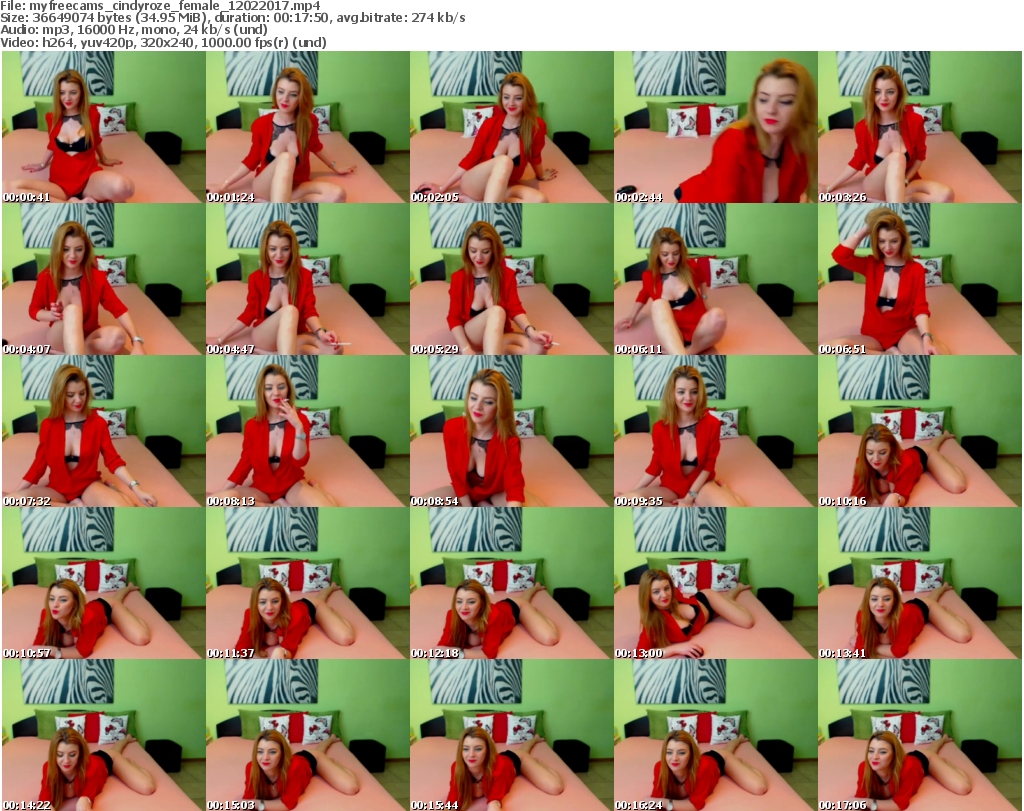The height and width of the screenshot is (811, 1024).
Task: Open the frame stamped 00:13:41
Action: [920, 584]
